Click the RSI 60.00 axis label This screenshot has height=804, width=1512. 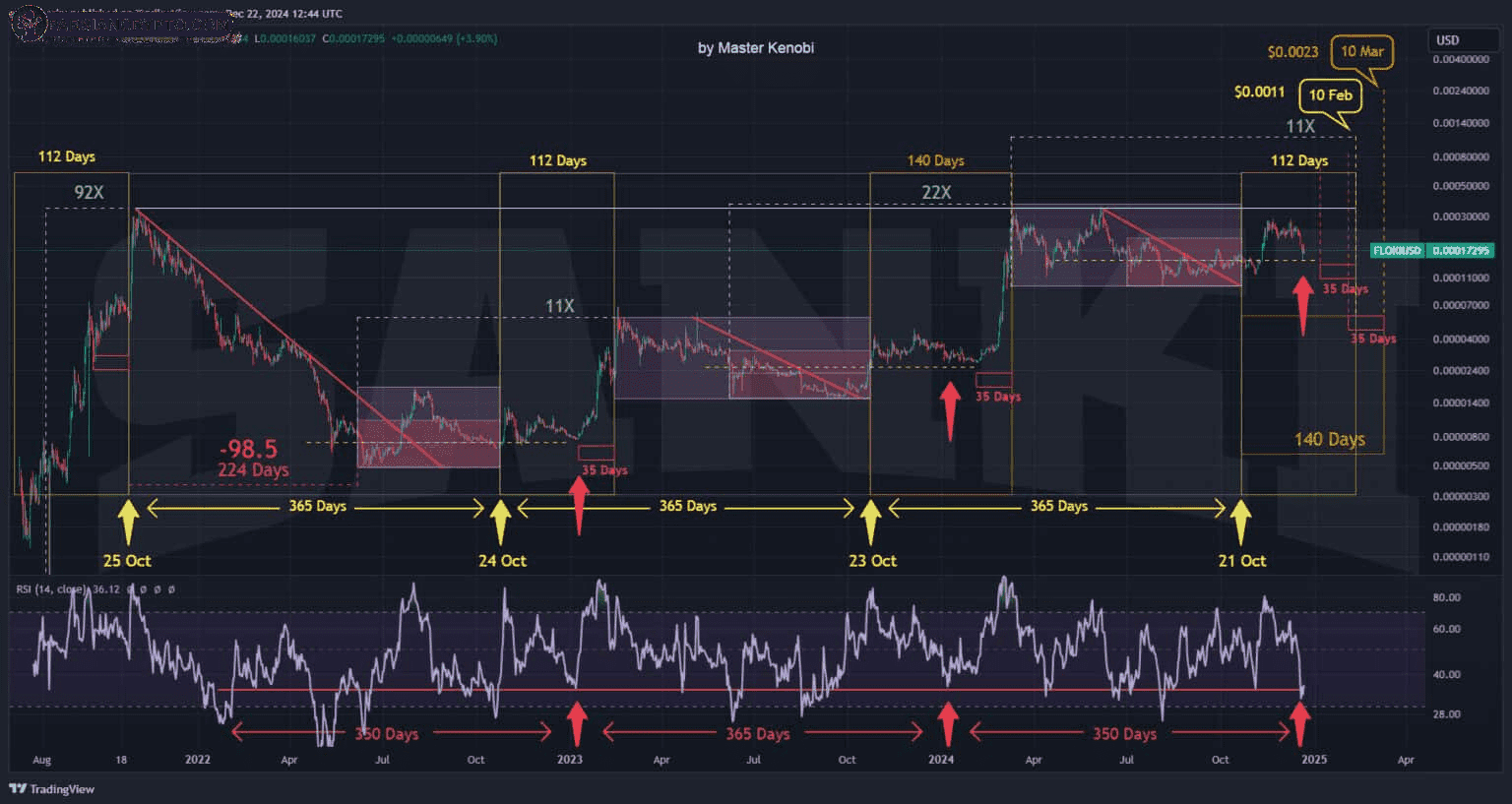(x=1446, y=630)
